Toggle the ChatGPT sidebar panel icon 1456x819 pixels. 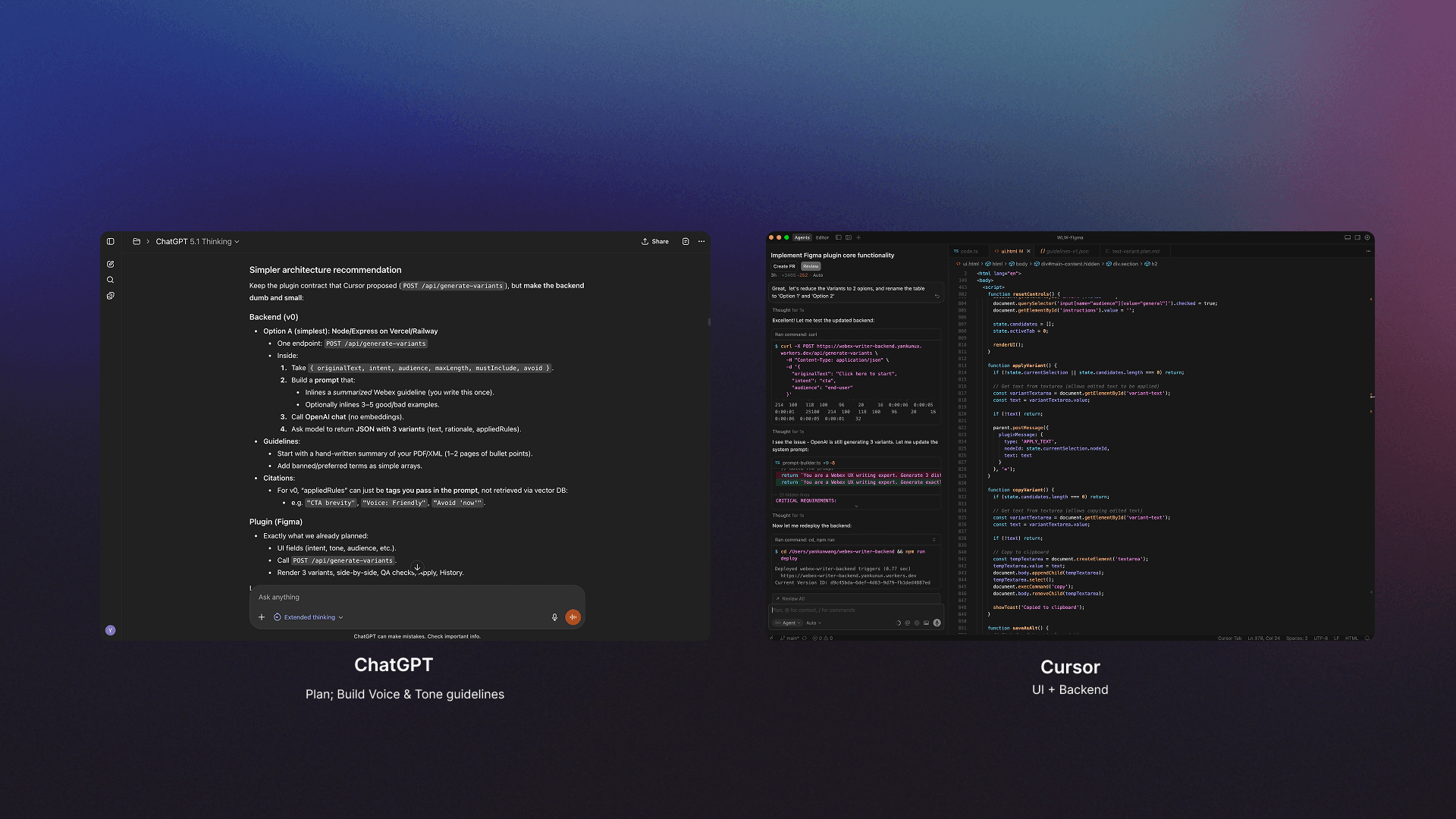(x=111, y=242)
